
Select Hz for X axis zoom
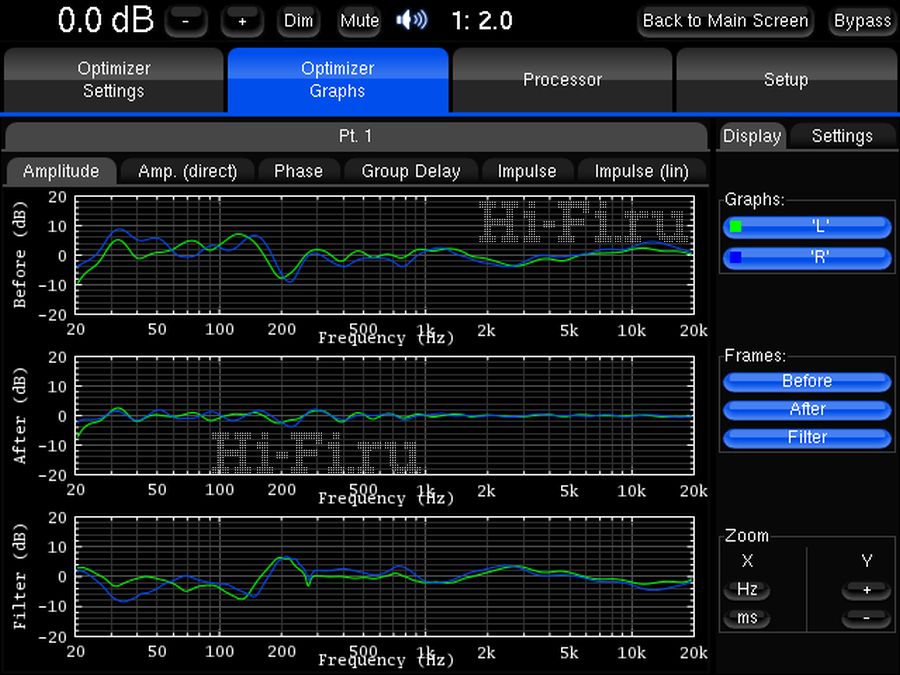747,590
